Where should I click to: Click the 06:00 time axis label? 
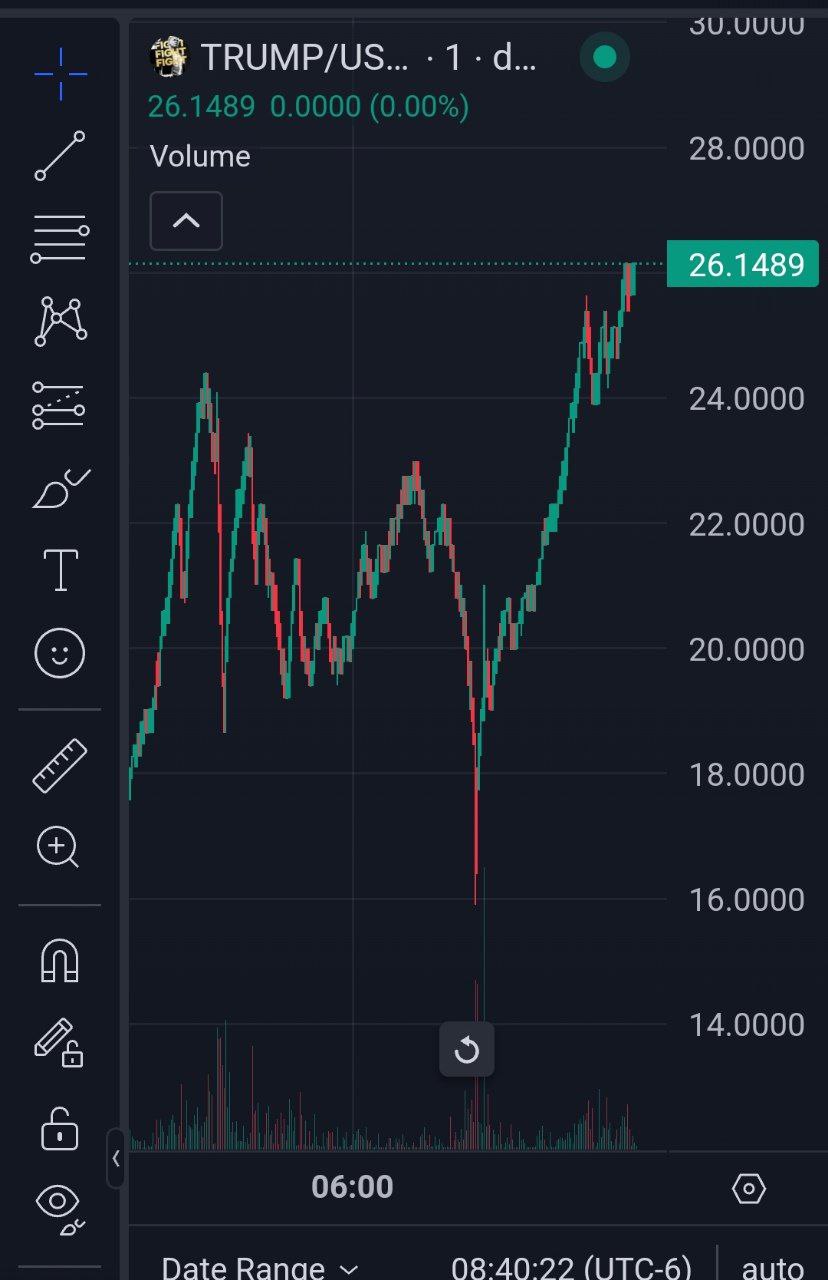[352, 1187]
